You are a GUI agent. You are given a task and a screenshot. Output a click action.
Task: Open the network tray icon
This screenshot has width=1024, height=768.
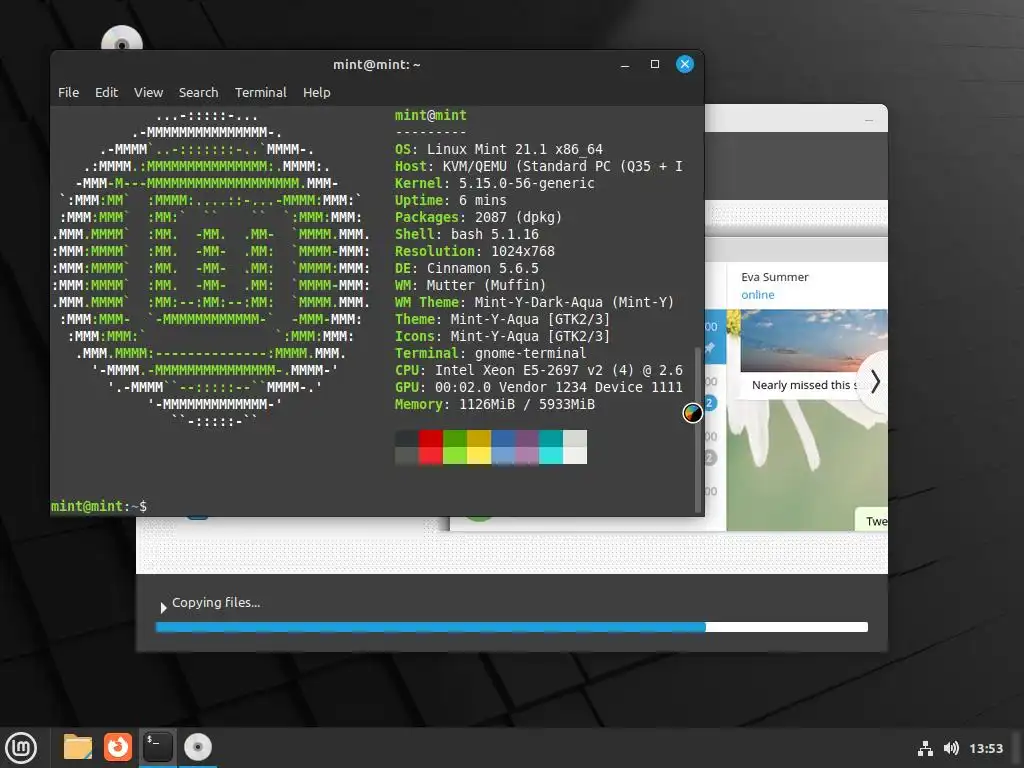click(x=925, y=748)
